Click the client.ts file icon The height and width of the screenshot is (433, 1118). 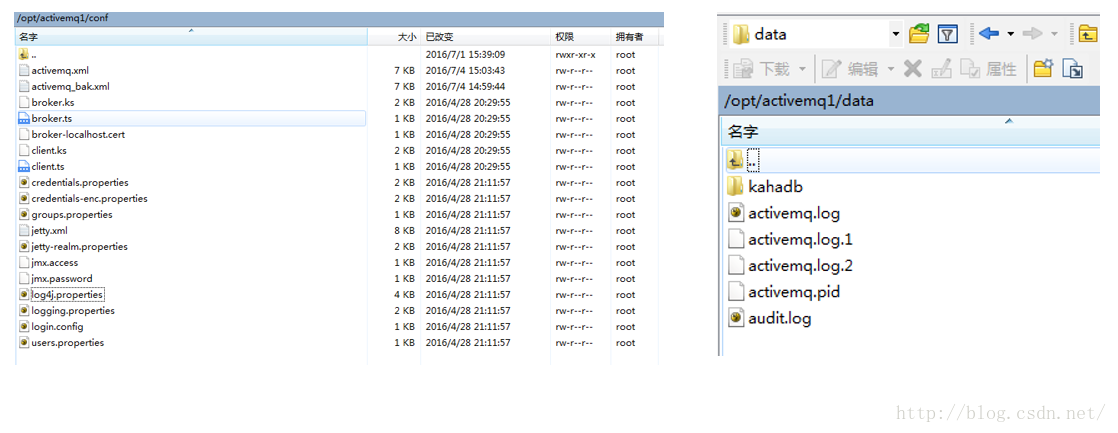[x=24, y=166]
